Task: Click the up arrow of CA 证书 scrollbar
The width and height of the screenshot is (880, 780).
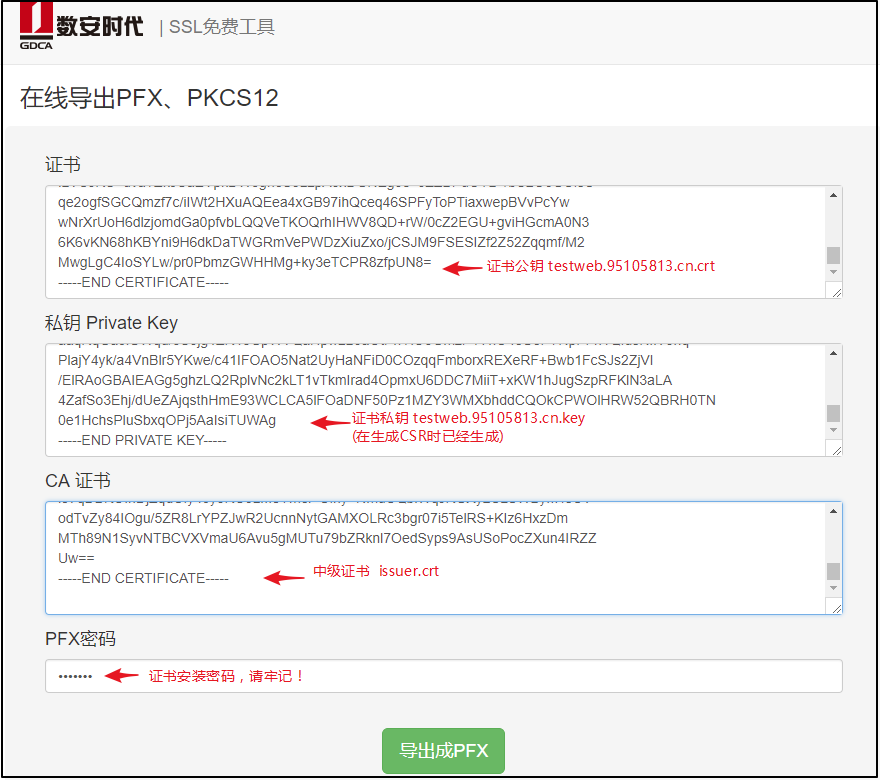Action: 833,511
